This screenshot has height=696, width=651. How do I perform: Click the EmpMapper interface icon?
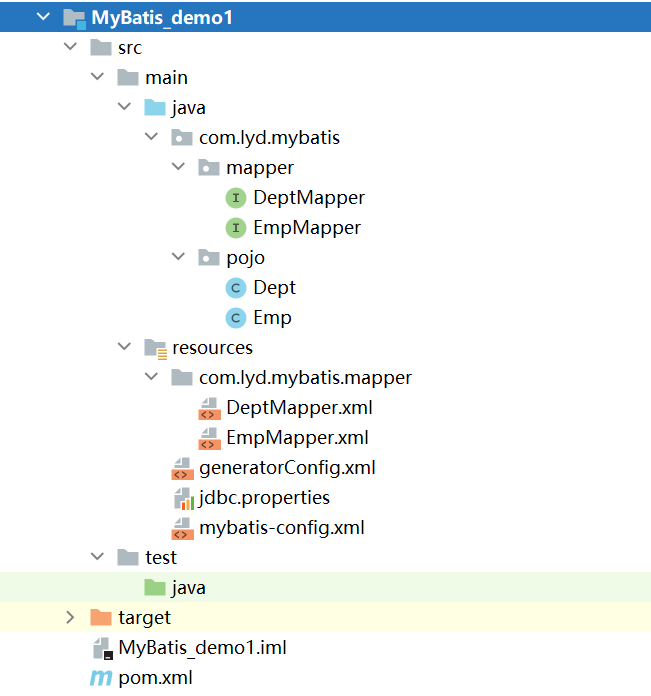pos(236,228)
